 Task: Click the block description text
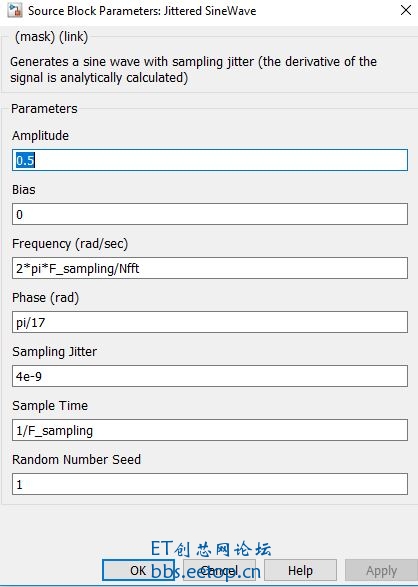coord(193,69)
